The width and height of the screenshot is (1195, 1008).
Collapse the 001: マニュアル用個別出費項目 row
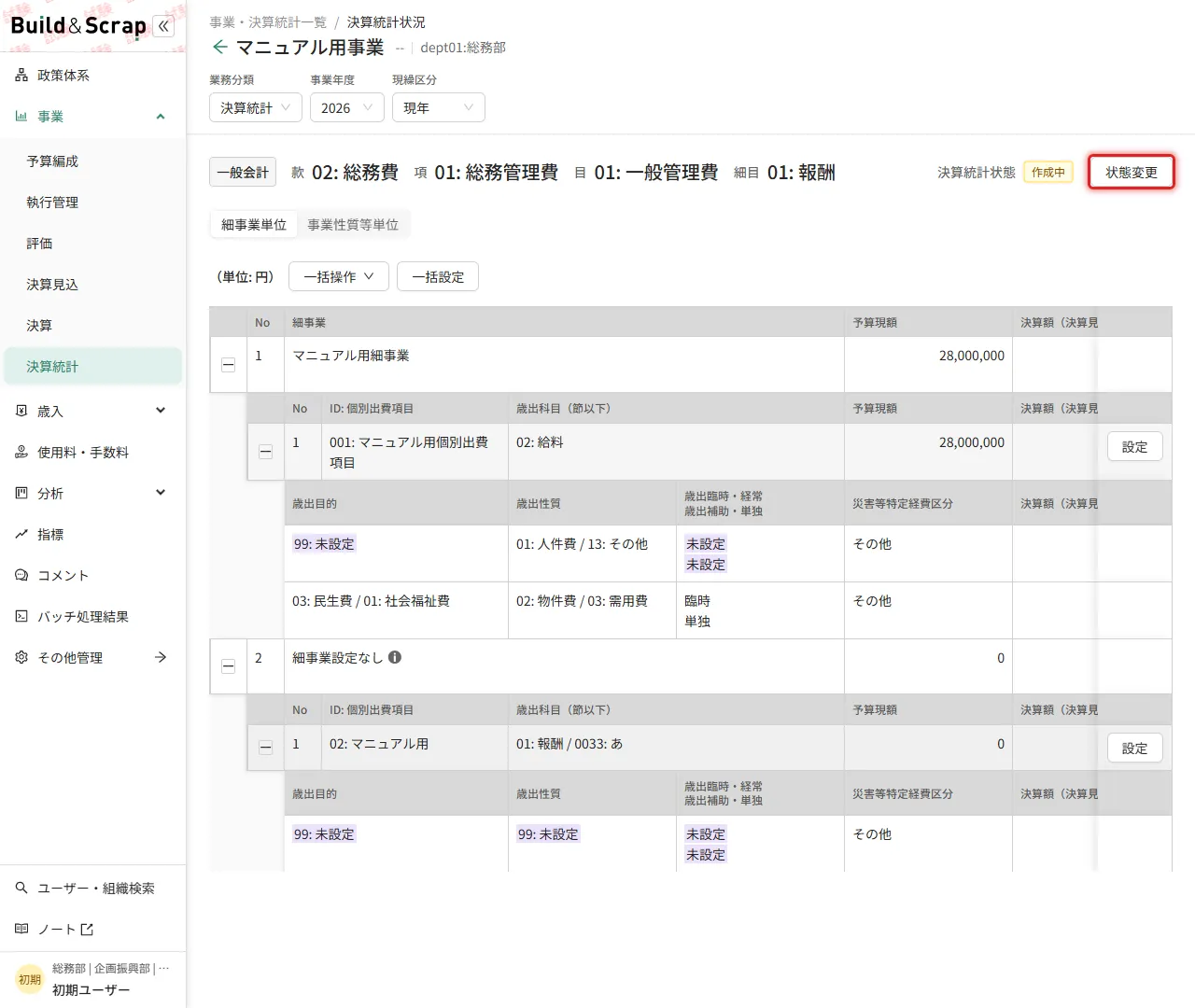click(x=265, y=452)
